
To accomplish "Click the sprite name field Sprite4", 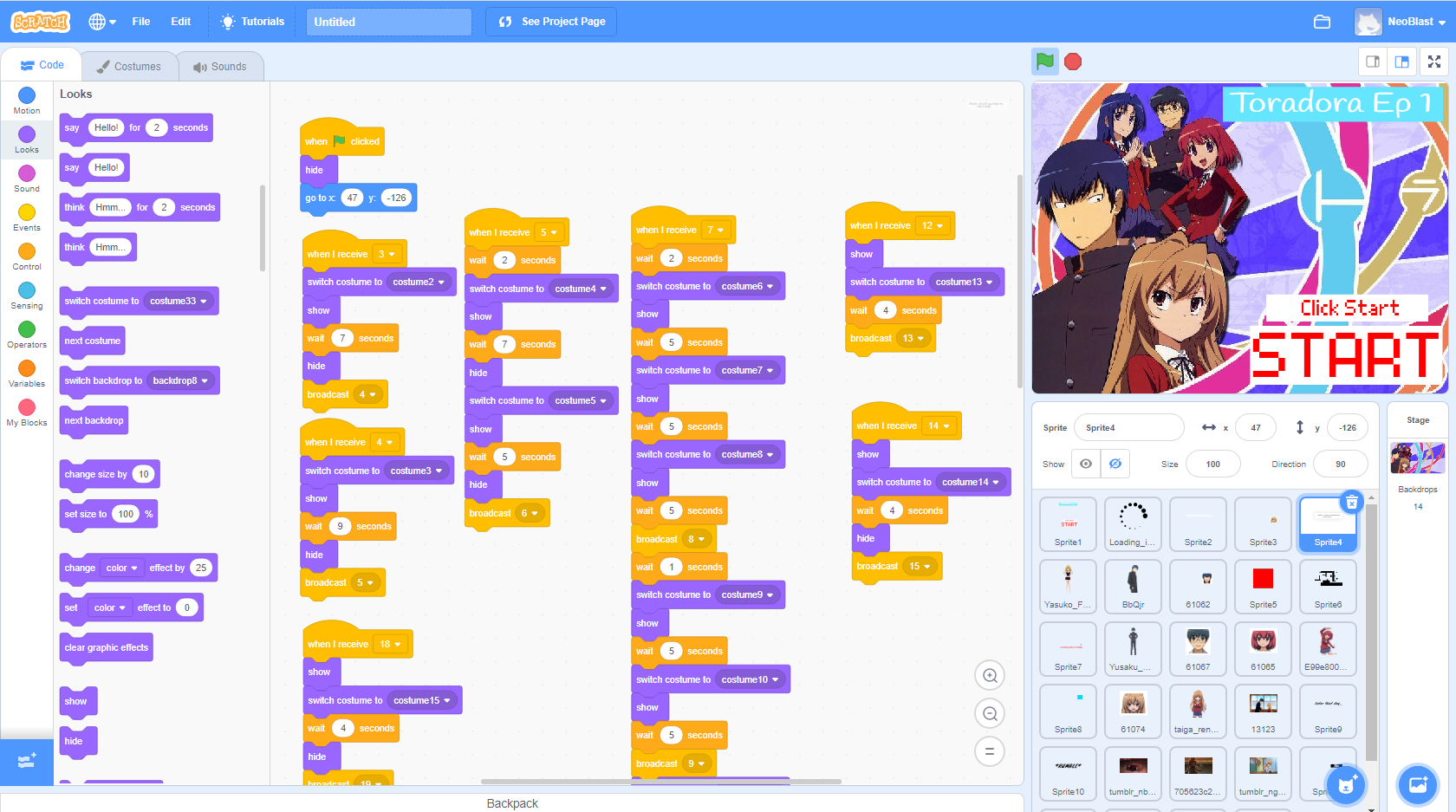I will tap(1128, 427).
